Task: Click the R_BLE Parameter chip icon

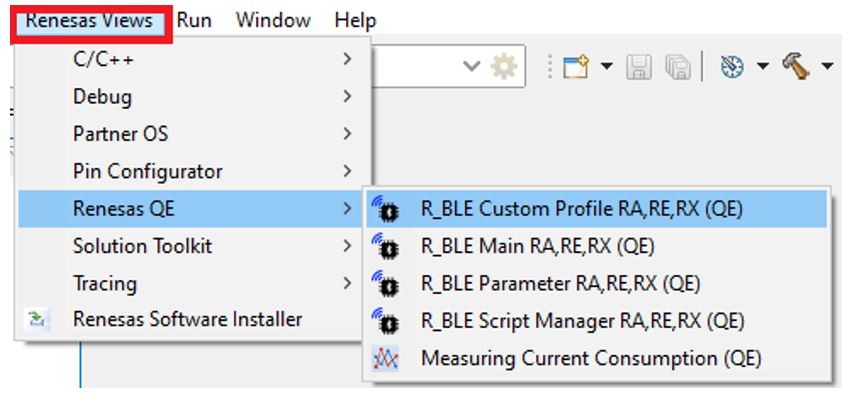Action: (x=386, y=284)
